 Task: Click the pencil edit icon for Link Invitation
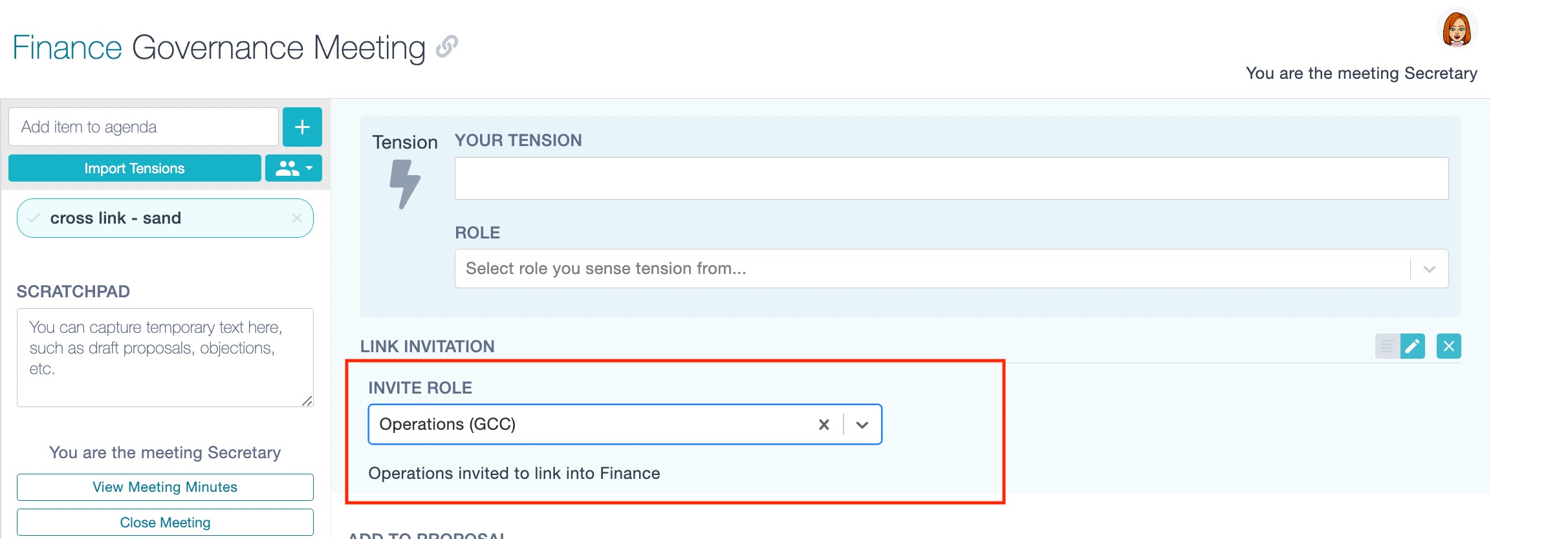pos(1413,346)
